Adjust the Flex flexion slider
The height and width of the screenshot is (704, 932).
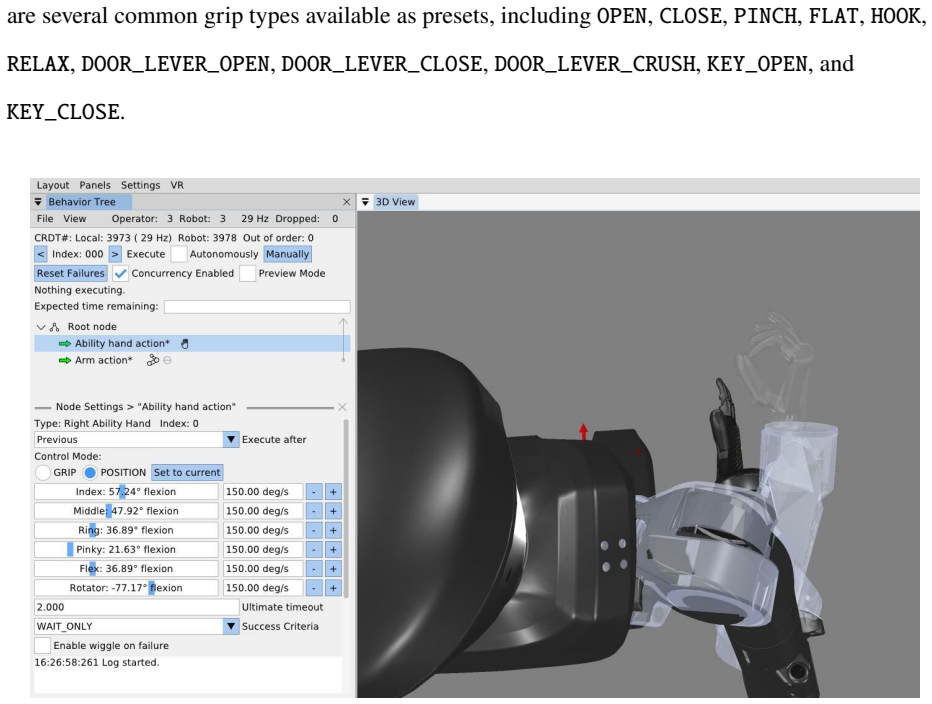click(x=126, y=568)
